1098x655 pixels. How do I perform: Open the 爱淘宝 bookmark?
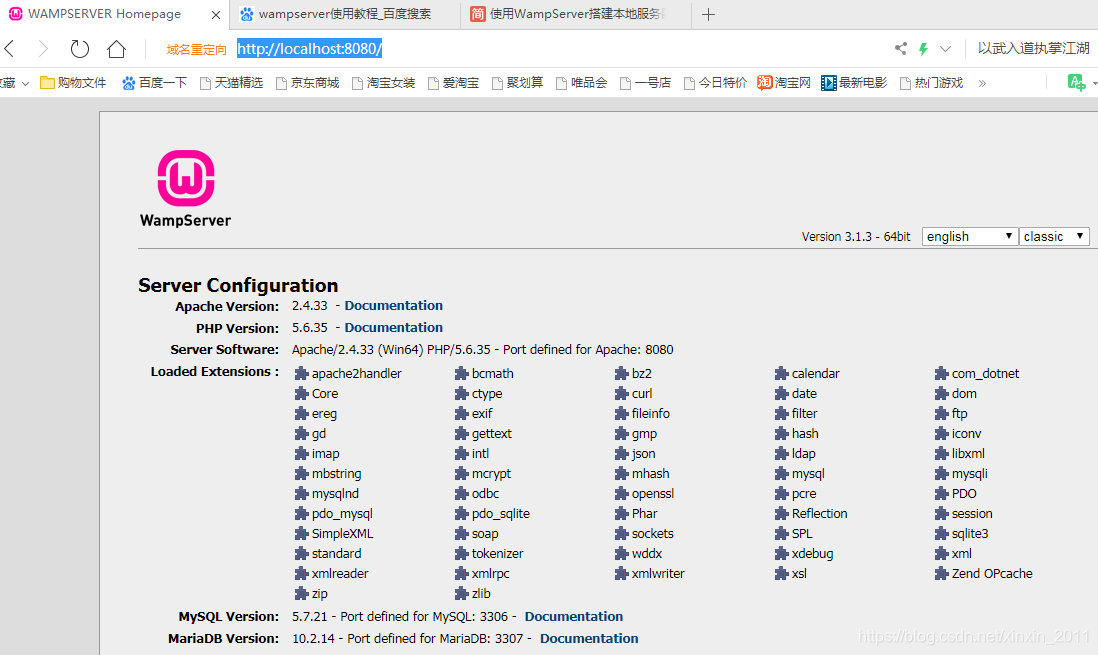[x=453, y=83]
